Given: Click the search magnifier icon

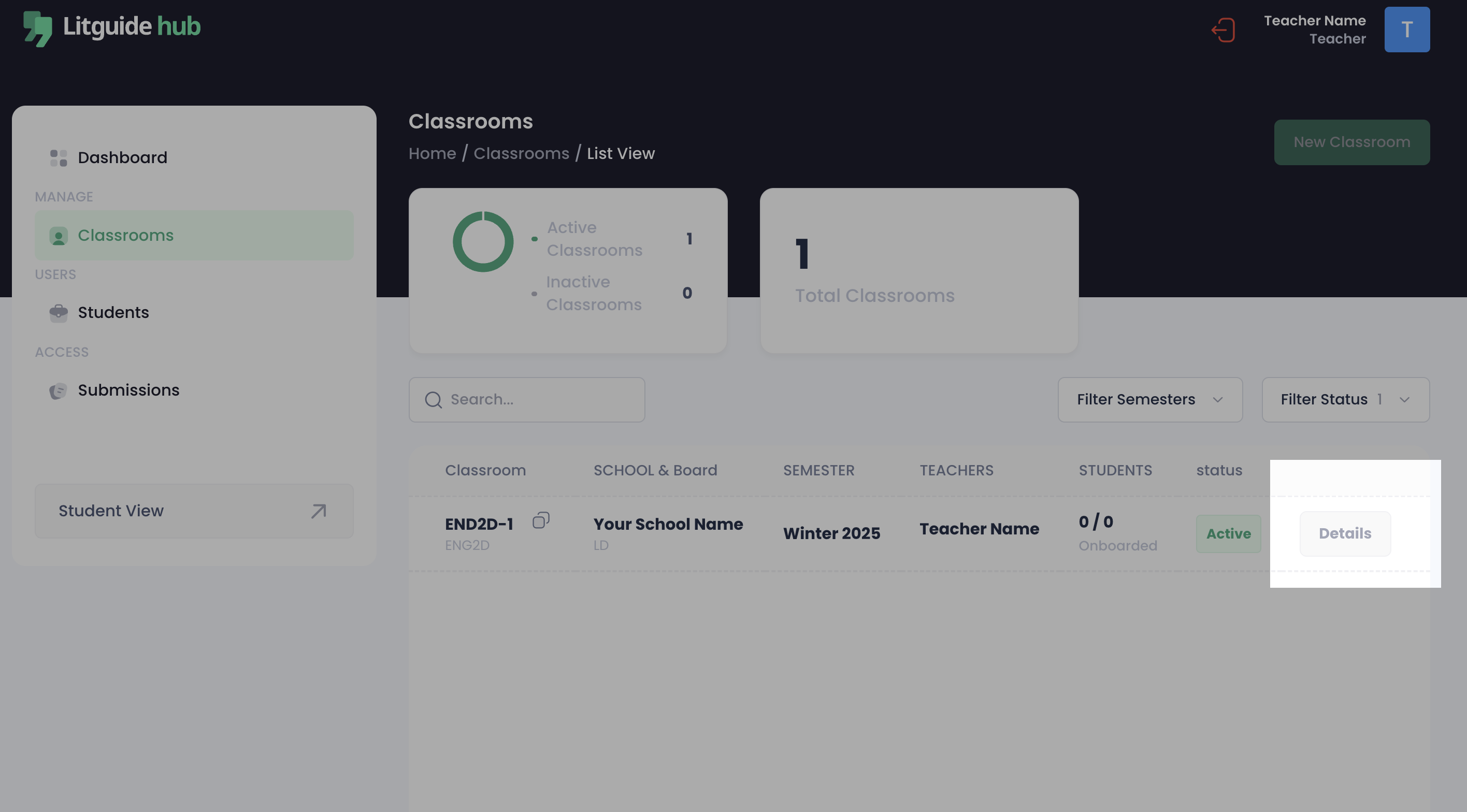Looking at the screenshot, I should tap(434, 400).
